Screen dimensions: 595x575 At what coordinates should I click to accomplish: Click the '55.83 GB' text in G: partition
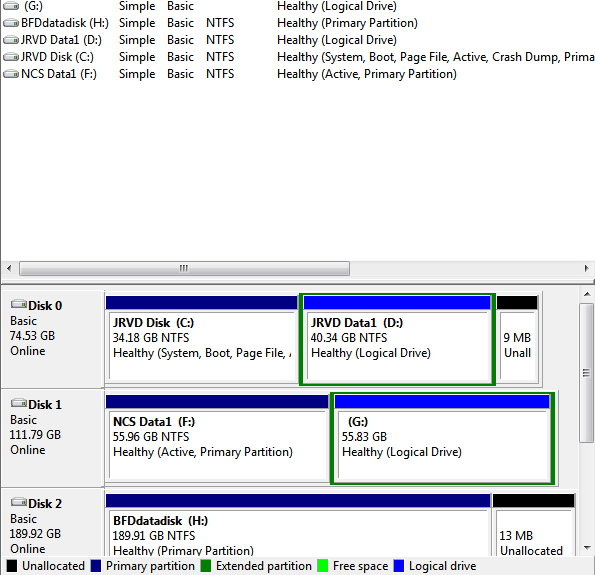pyautogui.click(x=364, y=437)
